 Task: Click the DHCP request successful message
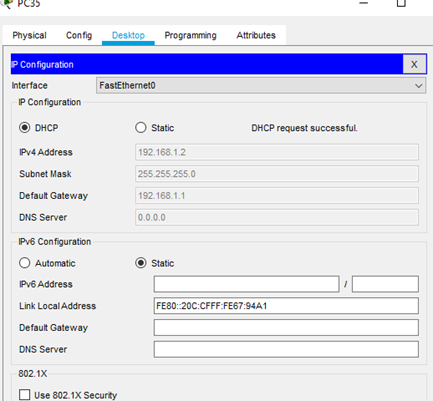(304, 128)
